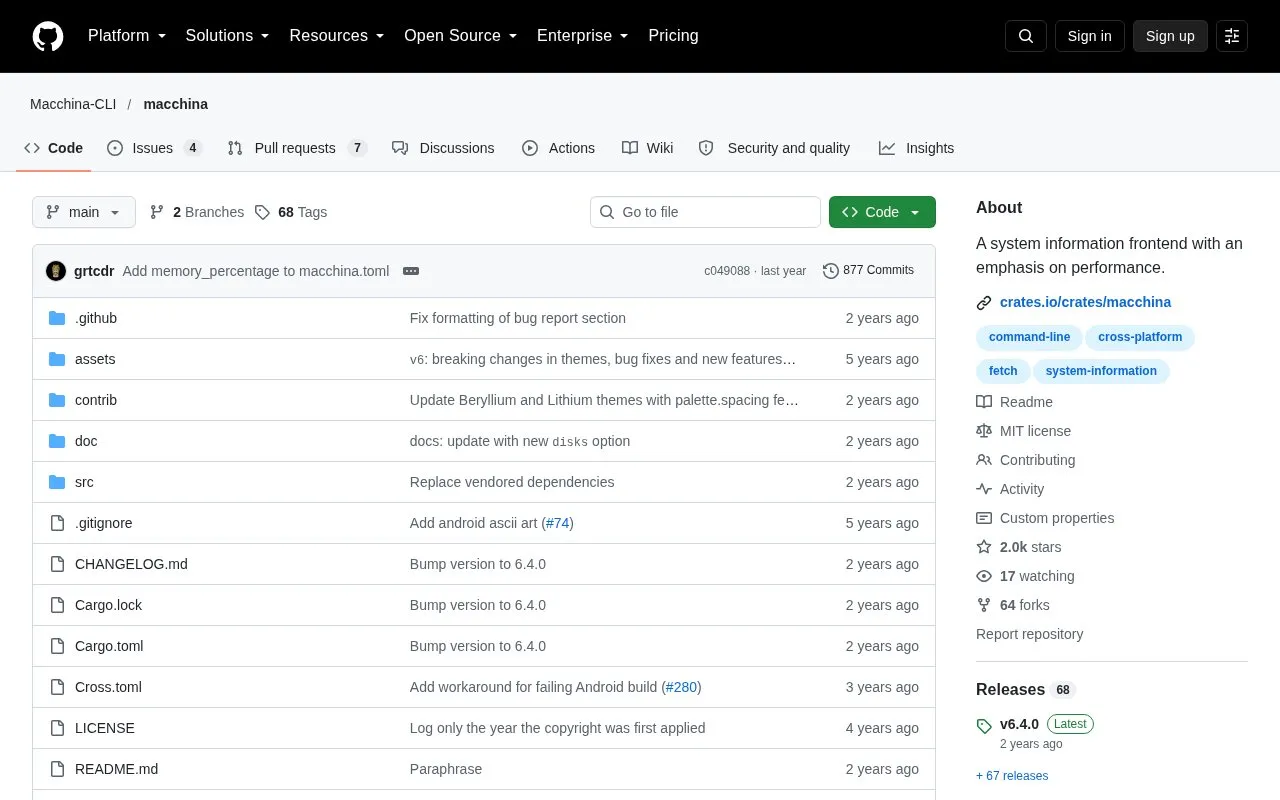Screen dimensions: 1280x800
Task: Expand the Resources menu
Action: 337,36
